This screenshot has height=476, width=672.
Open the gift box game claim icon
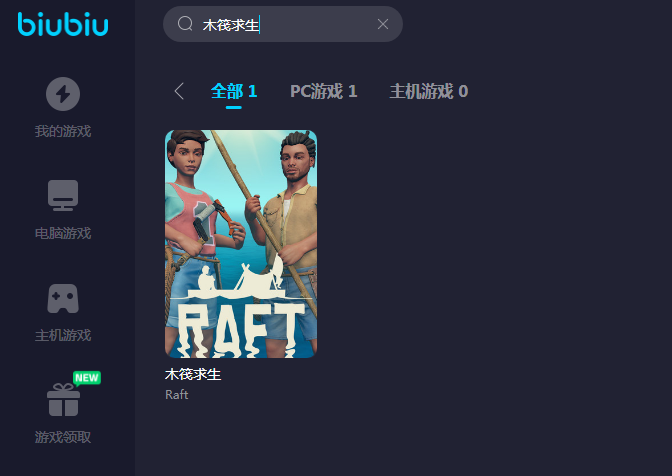coord(63,399)
